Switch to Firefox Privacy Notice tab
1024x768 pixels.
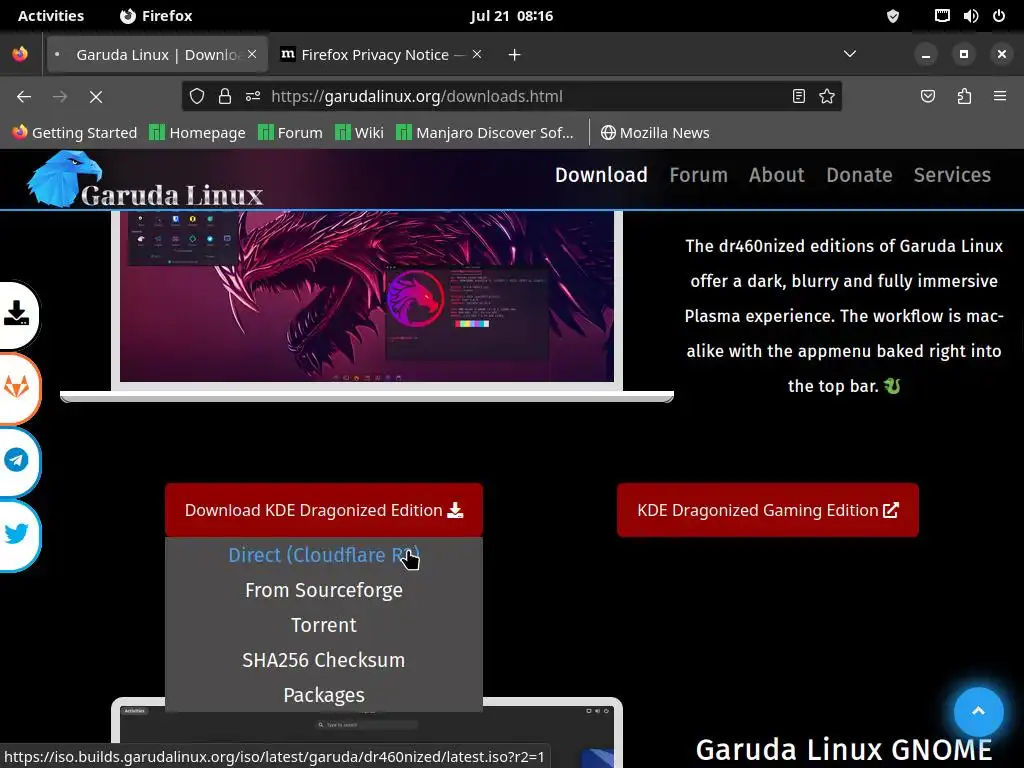[382, 55]
